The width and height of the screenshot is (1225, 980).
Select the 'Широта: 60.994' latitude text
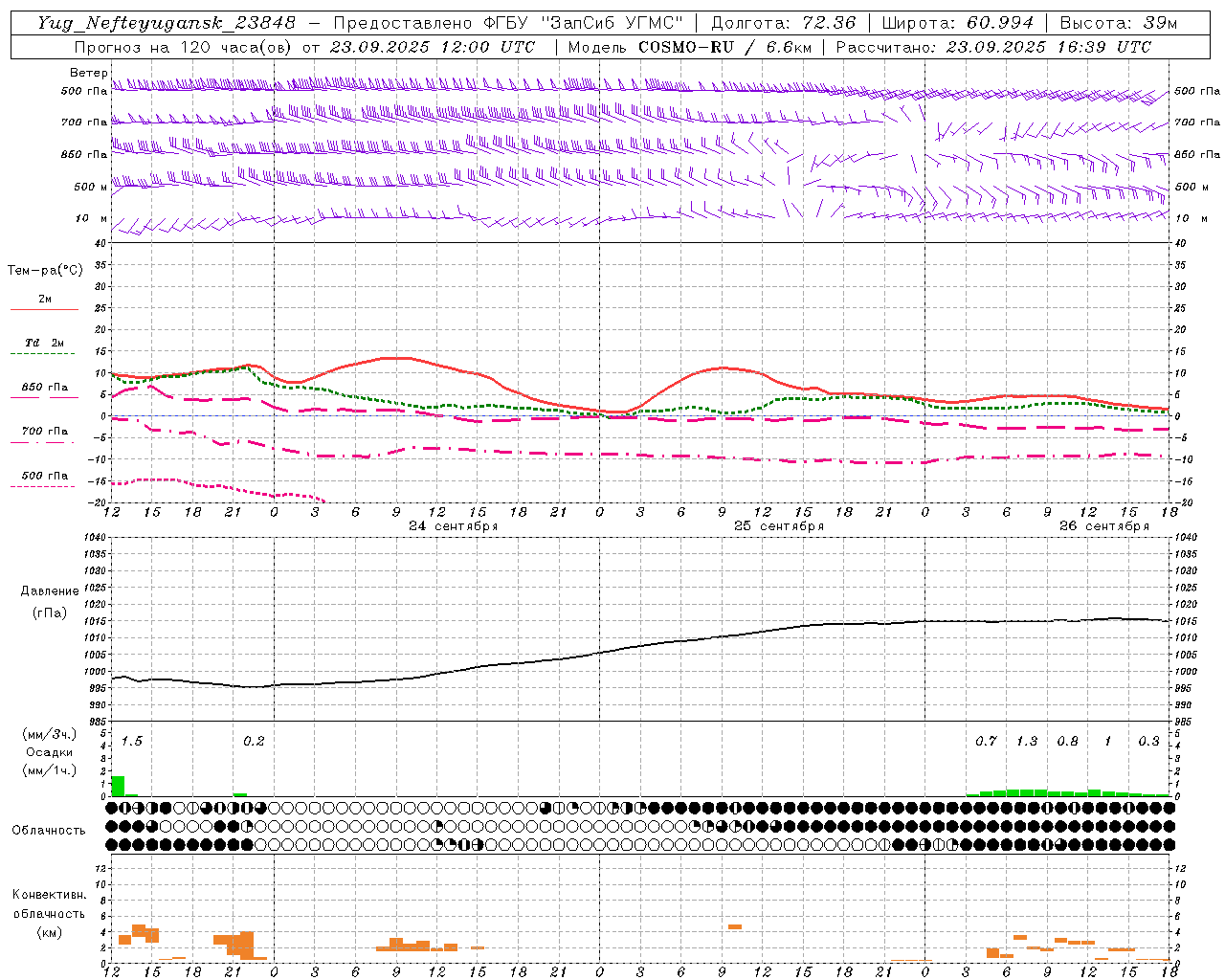coord(958,23)
